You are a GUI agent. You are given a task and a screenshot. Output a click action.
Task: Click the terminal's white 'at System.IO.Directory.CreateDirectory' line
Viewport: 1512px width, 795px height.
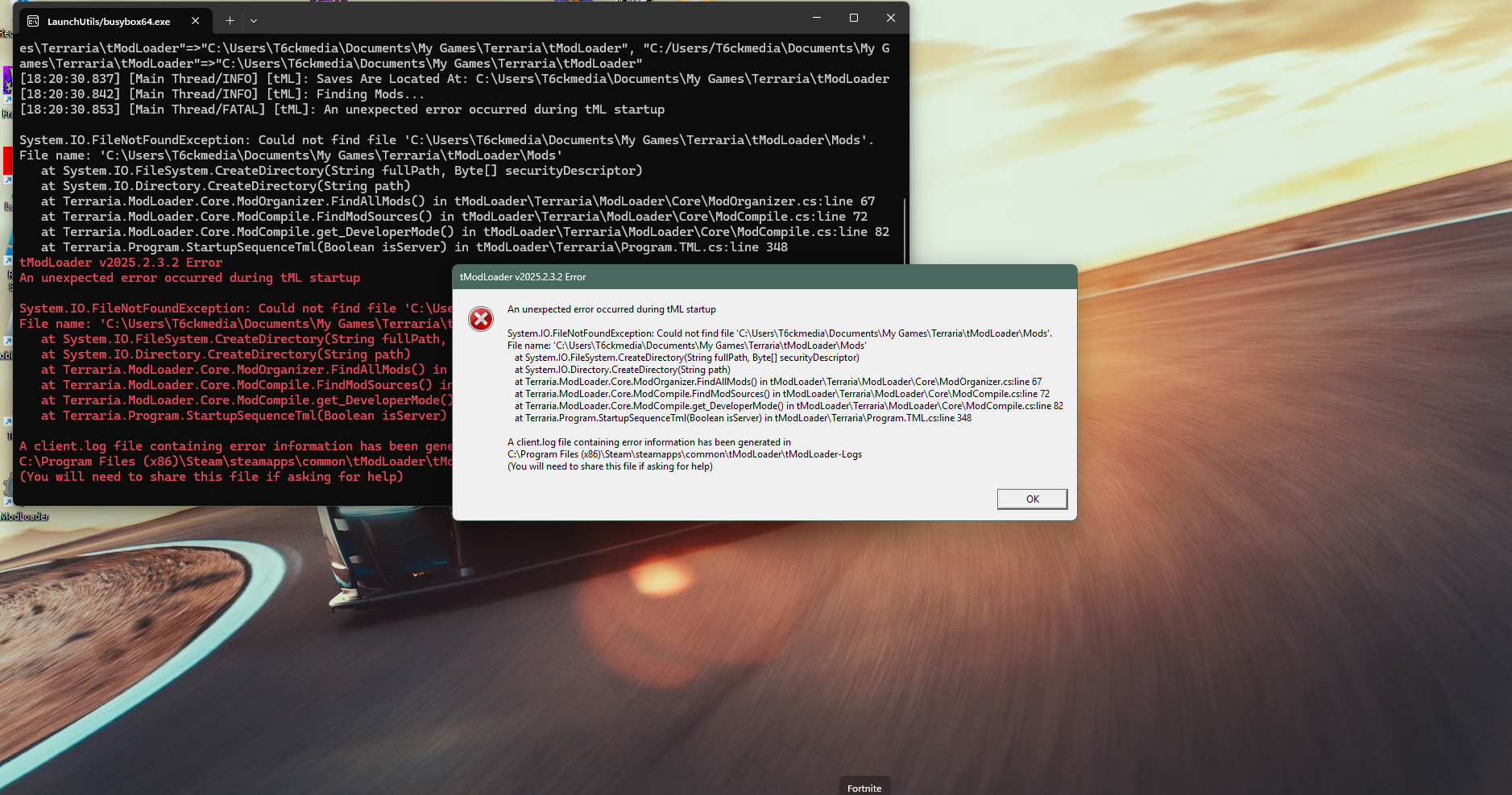[x=226, y=186]
